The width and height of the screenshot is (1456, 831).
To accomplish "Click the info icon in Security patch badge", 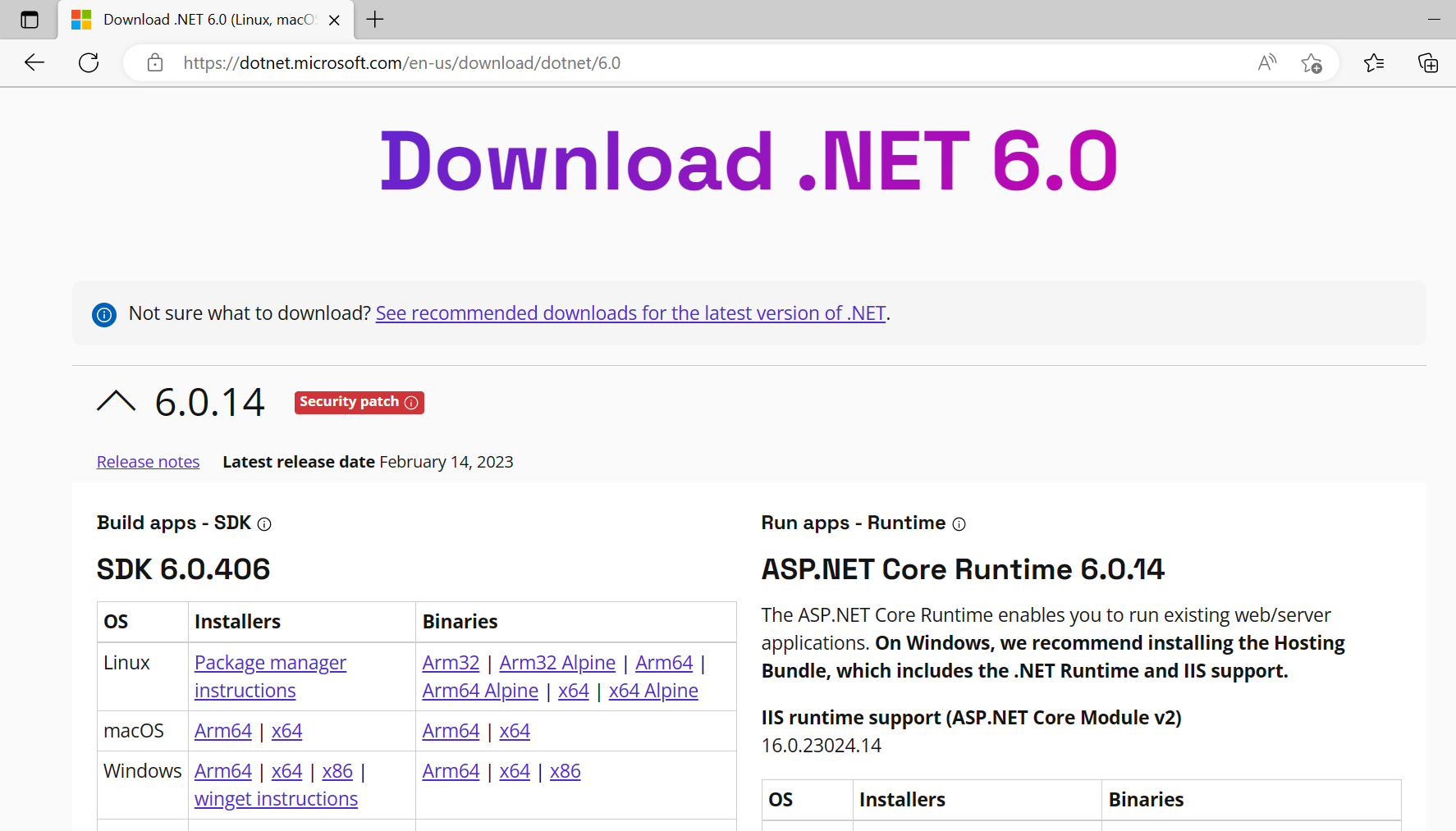I will (x=411, y=403).
